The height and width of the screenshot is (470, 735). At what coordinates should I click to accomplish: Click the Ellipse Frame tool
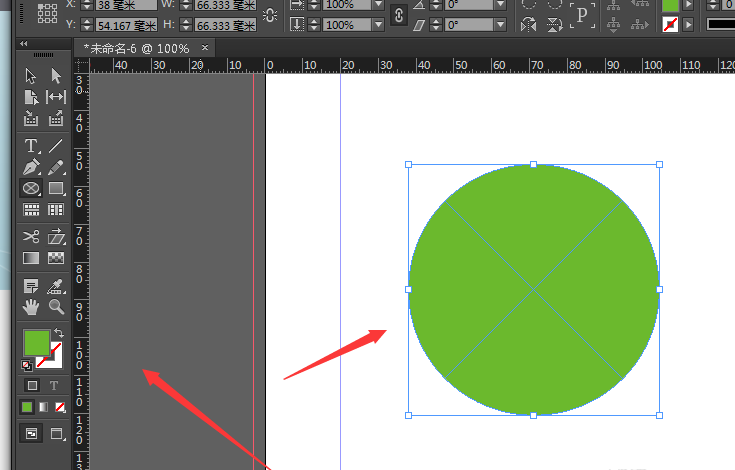point(31,188)
